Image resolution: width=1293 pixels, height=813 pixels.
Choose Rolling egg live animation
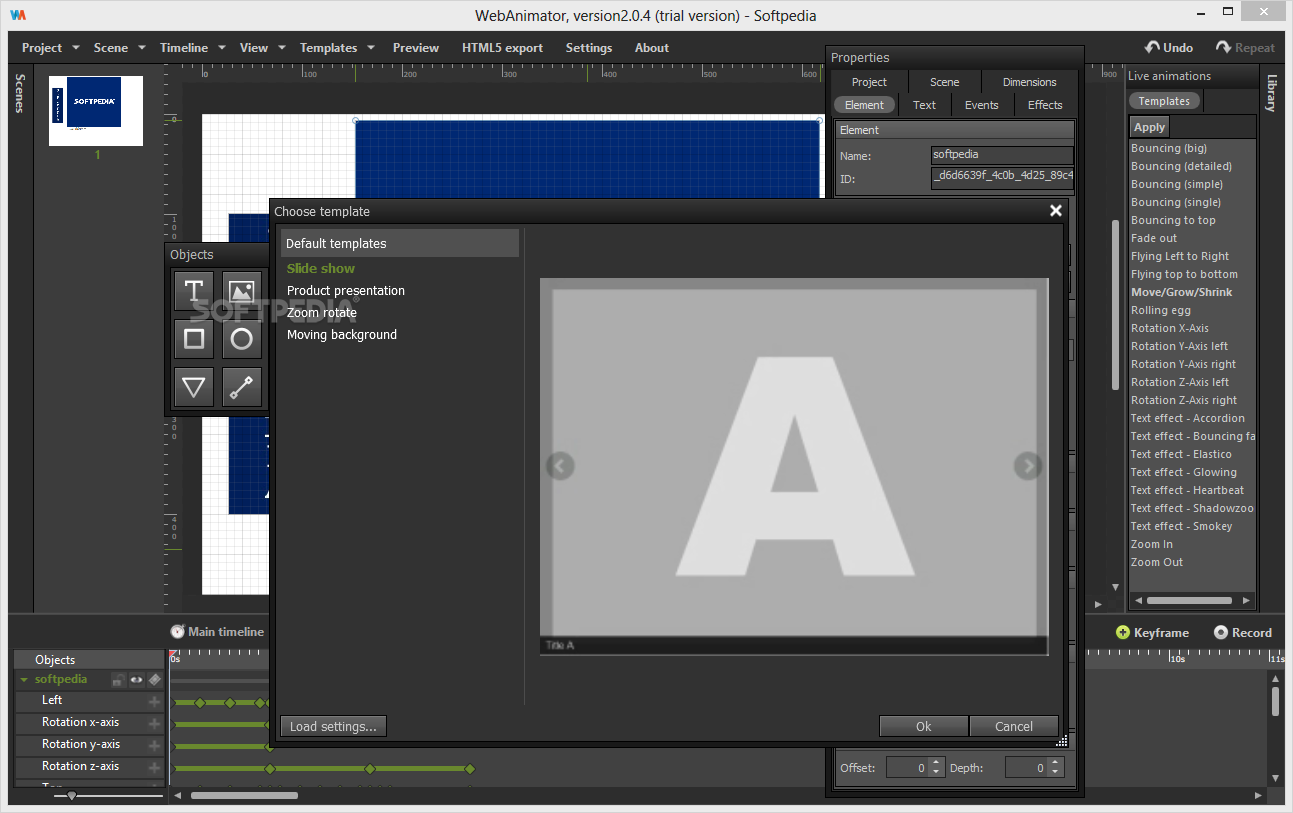pyautogui.click(x=1161, y=310)
